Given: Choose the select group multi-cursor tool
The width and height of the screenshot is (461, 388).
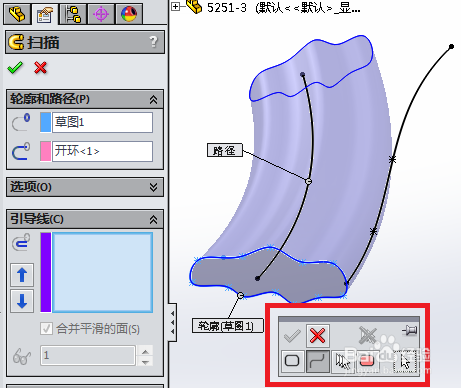Looking at the screenshot, I should (343, 361).
